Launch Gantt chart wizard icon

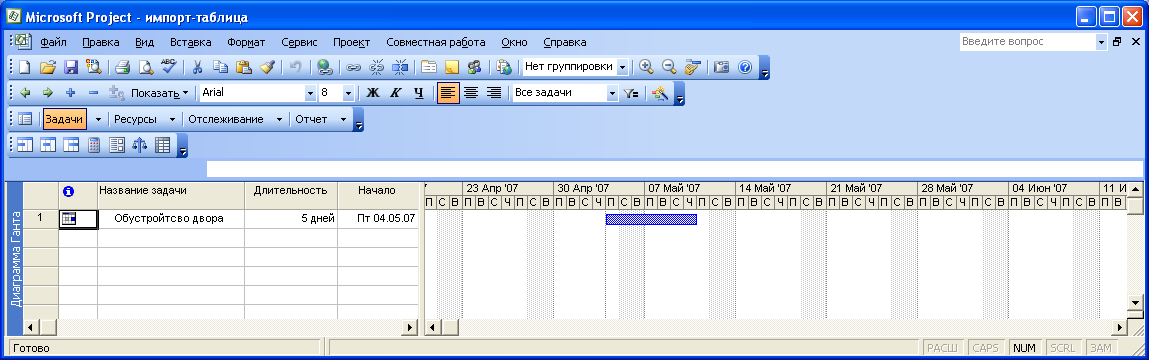[660, 93]
